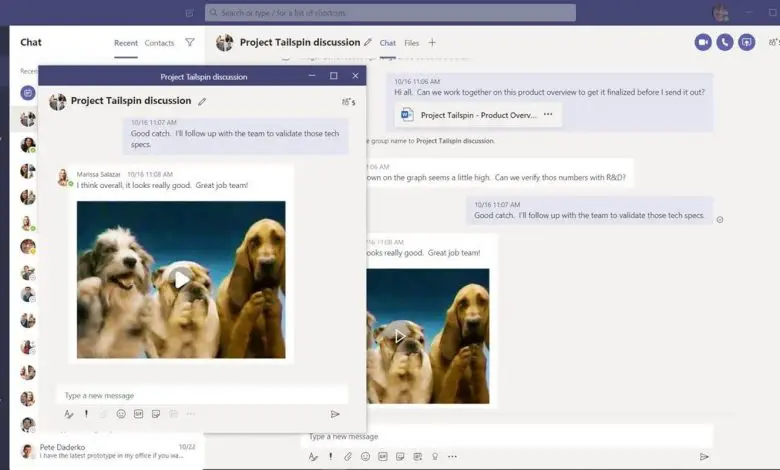
Task: Open sticker picker in pop-out compose toolbar
Action: pos(156,414)
